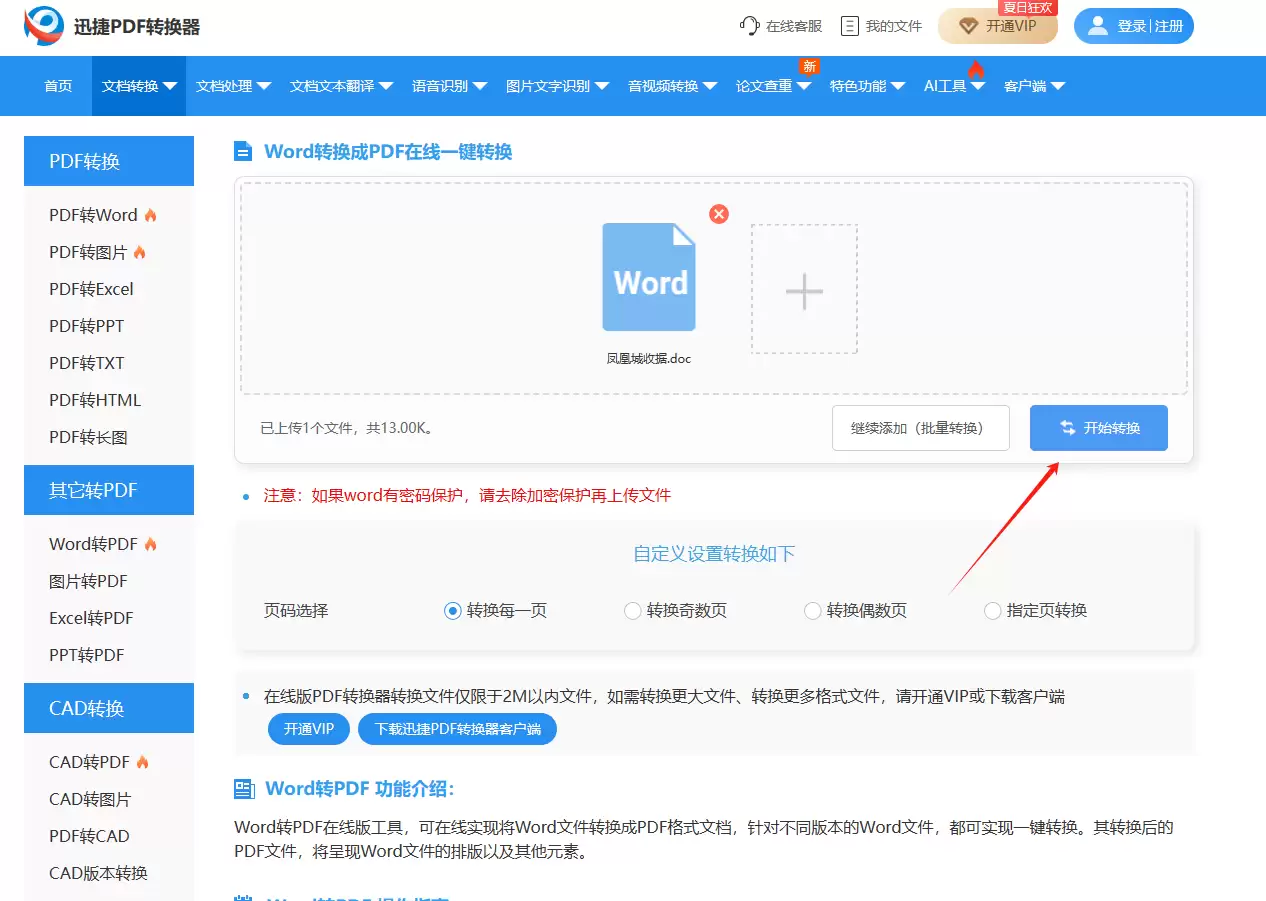The width and height of the screenshot is (1266, 901).
Task: Click the VIP crown icon in 开通VIP
Action: click(967, 25)
